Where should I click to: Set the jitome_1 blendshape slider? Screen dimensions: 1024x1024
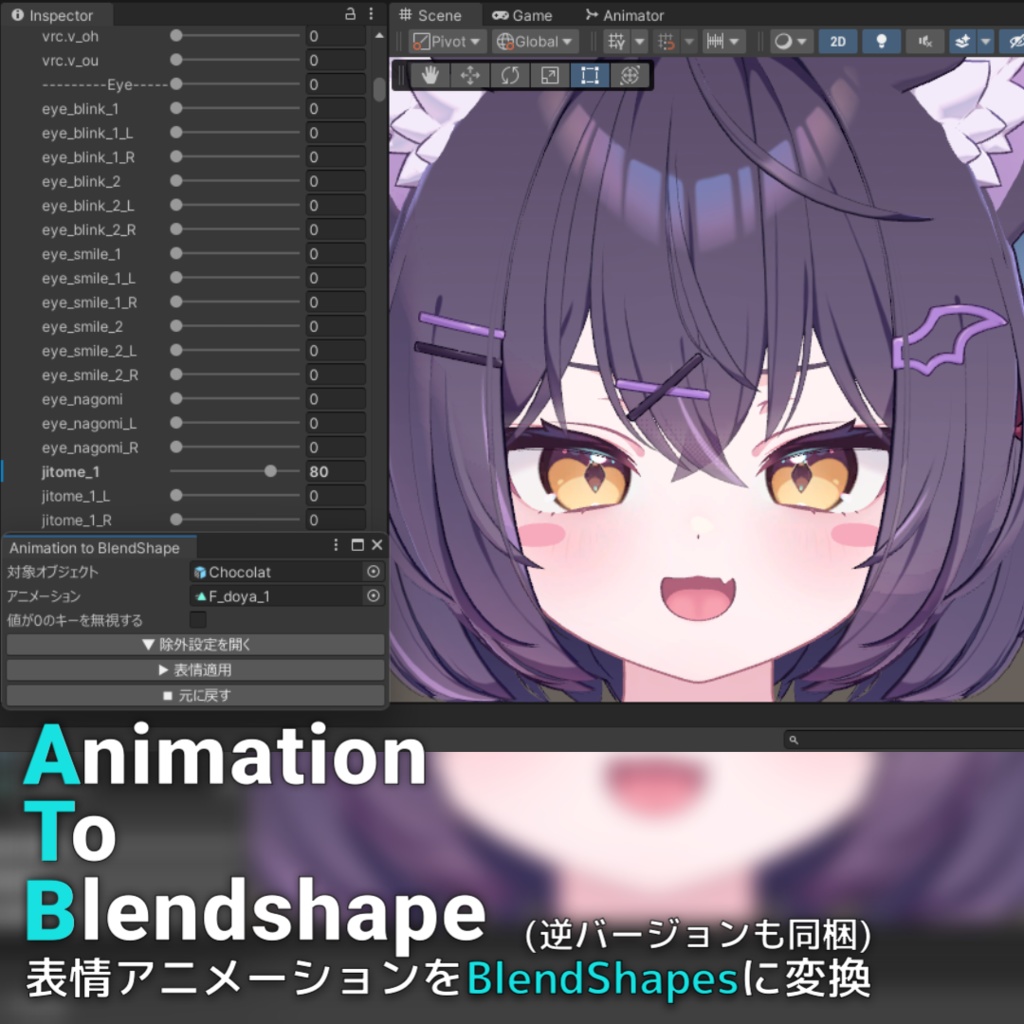pos(270,471)
